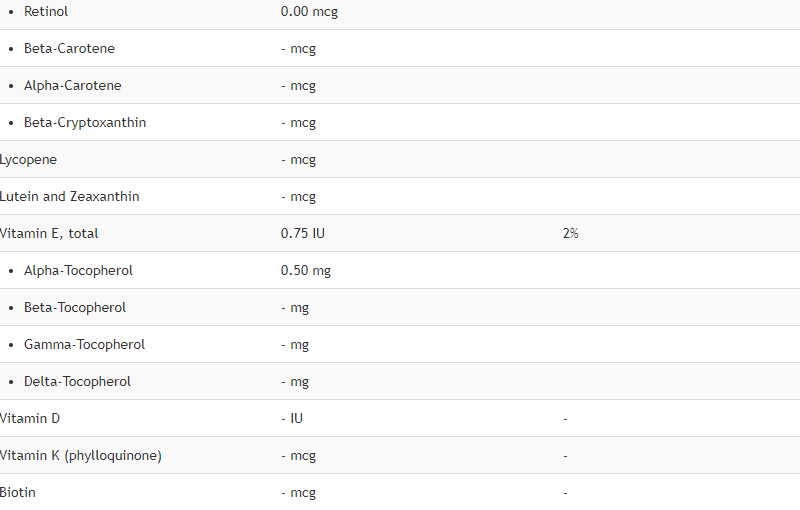Image resolution: width=800 pixels, height=510 pixels.
Task: Click the Biotin row label
Action: (18, 493)
